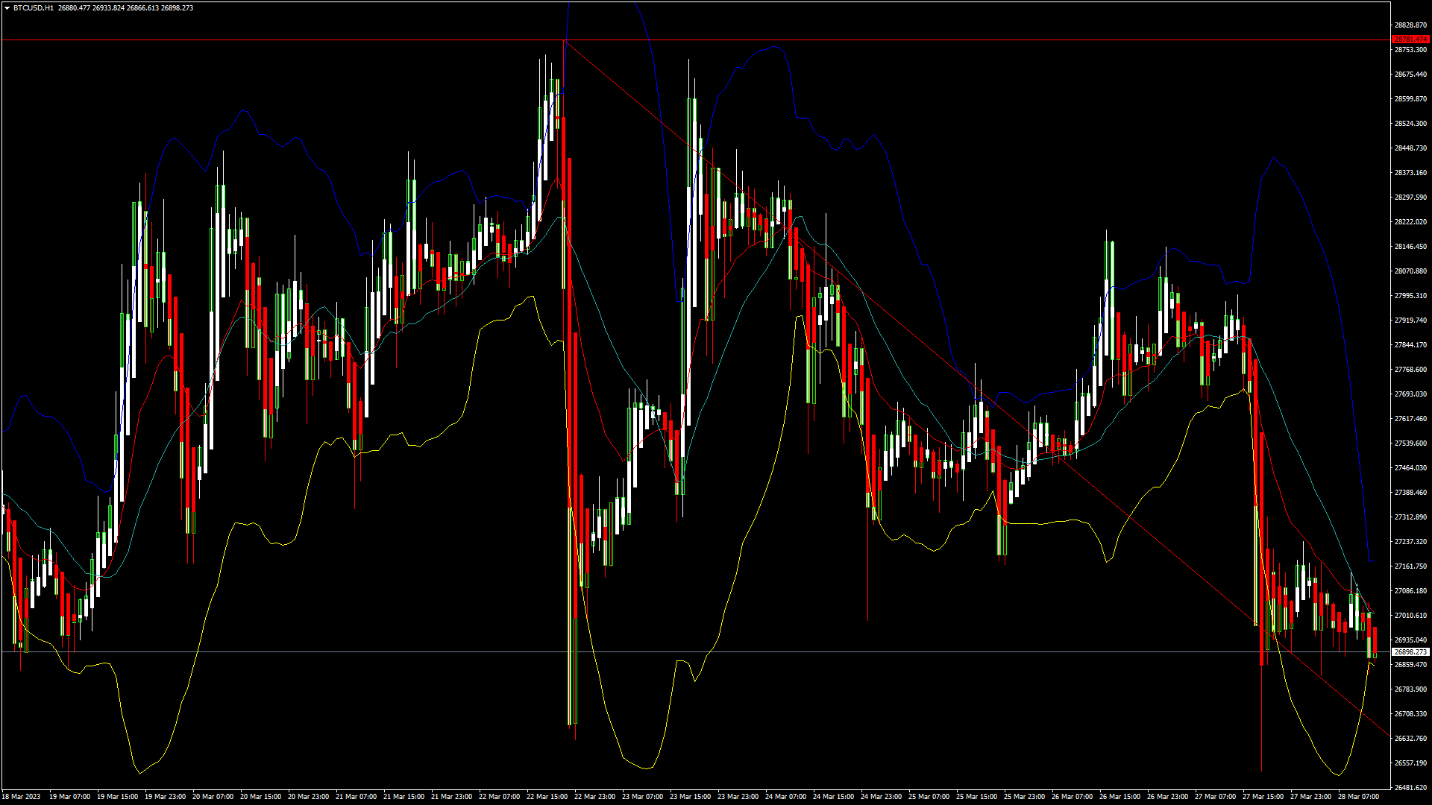Screen dimensions: 1432x805
Task: Click the 24 Mar 23:00 time label
Action: point(881,797)
